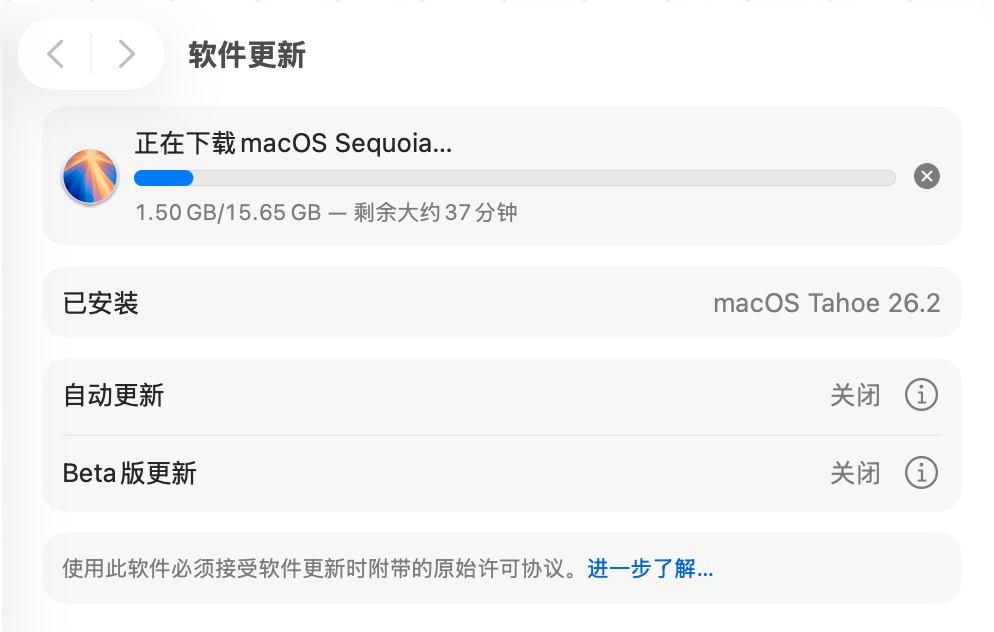Screen dimensions: 994x632
Task: Click the license agreement notice text
Action: click(x=320, y=569)
